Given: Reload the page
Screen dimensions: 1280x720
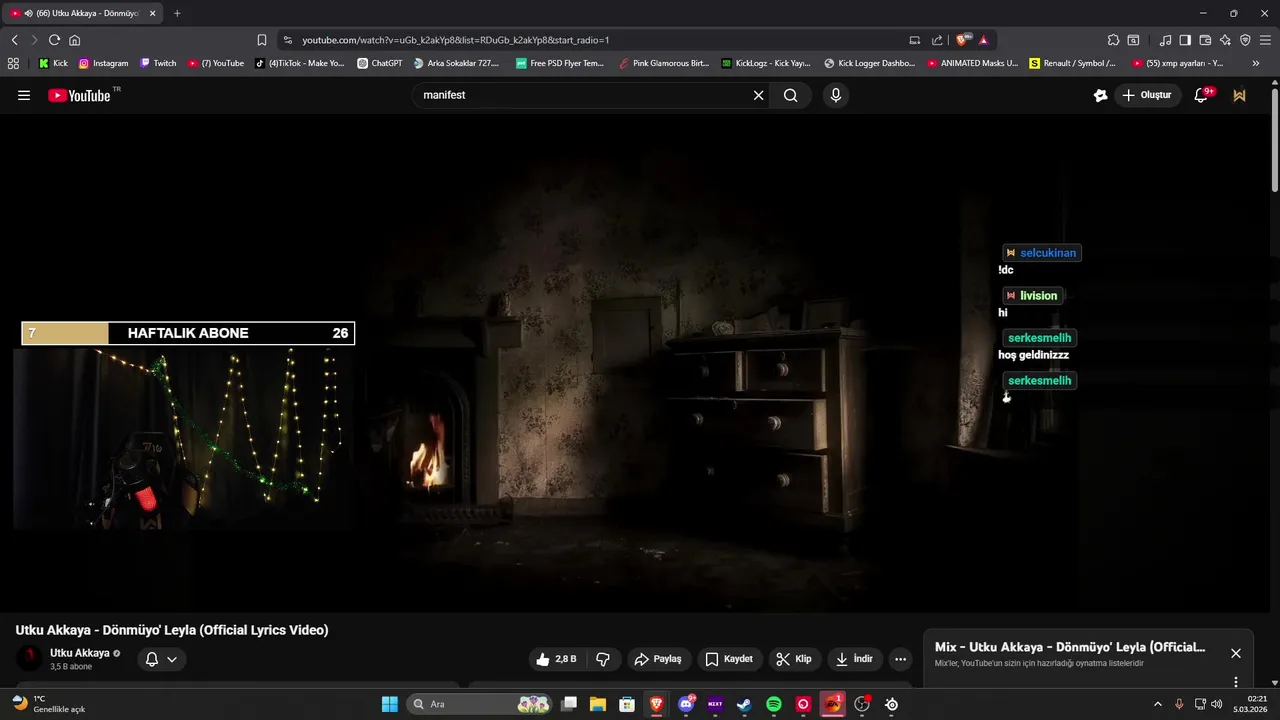Looking at the screenshot, I should tap(54, 40).
